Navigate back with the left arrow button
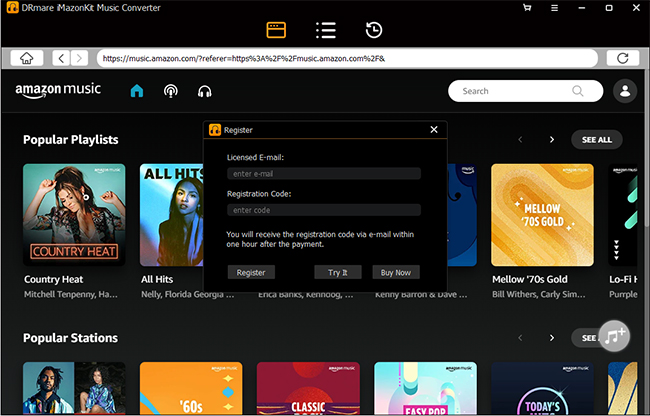 (x=61, y=58)
